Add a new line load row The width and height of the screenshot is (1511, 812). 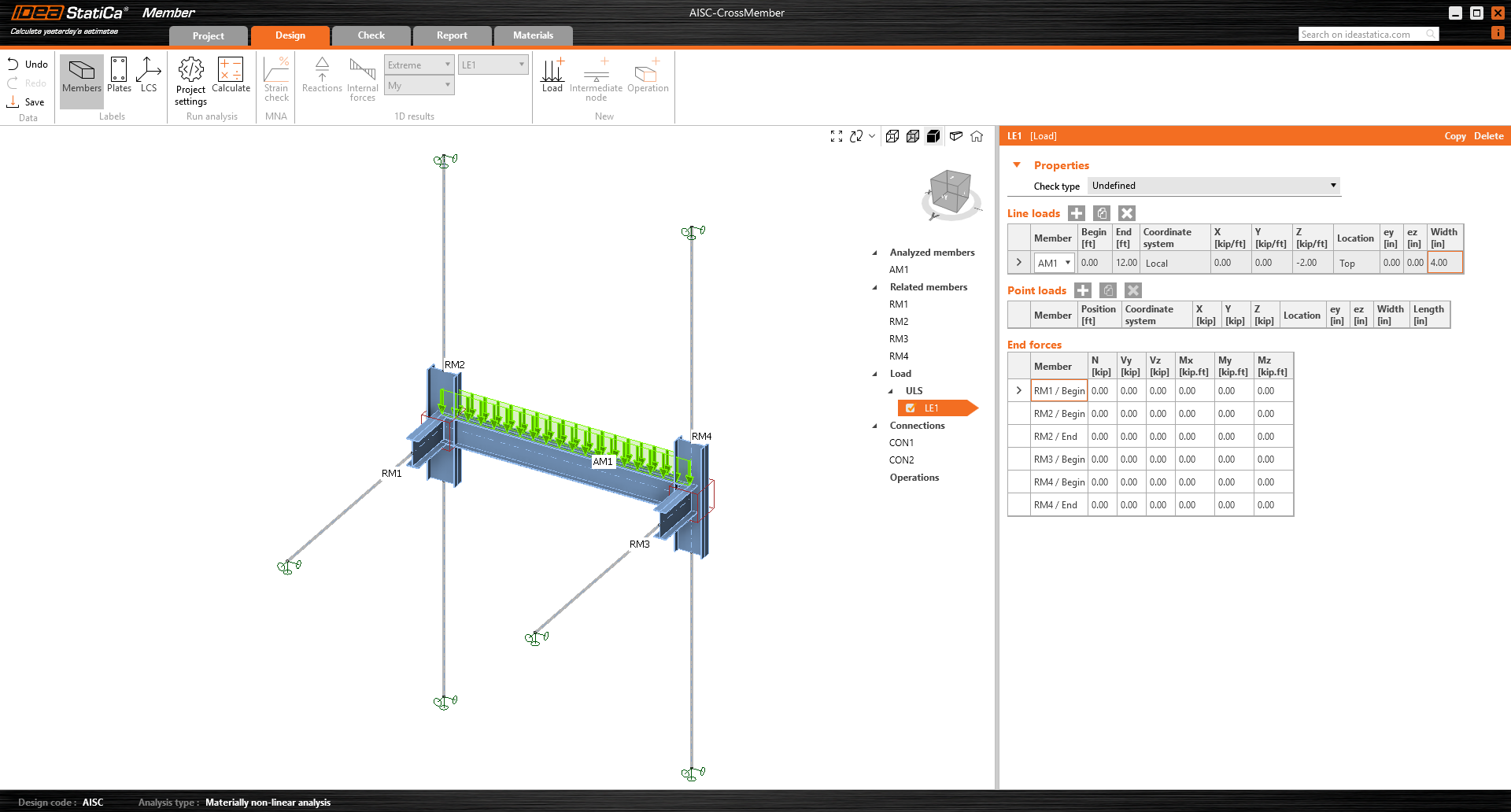(1077, 213)
